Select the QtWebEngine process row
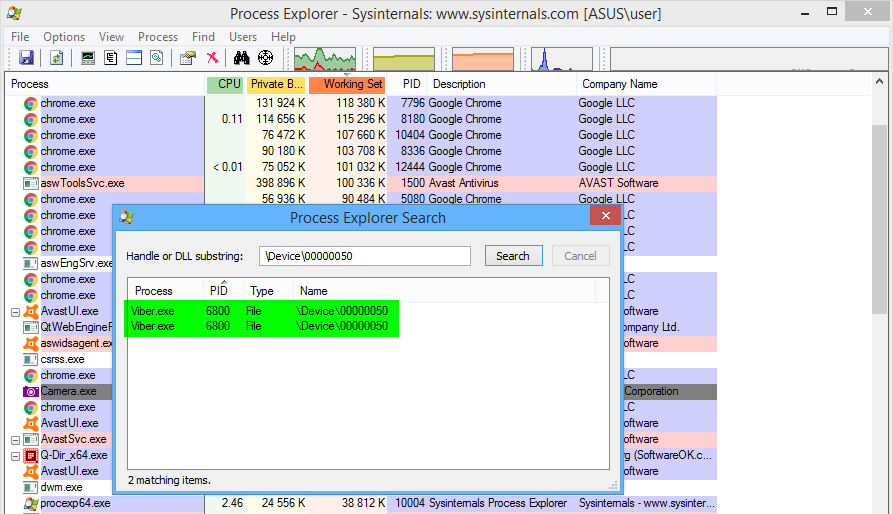 68,327
